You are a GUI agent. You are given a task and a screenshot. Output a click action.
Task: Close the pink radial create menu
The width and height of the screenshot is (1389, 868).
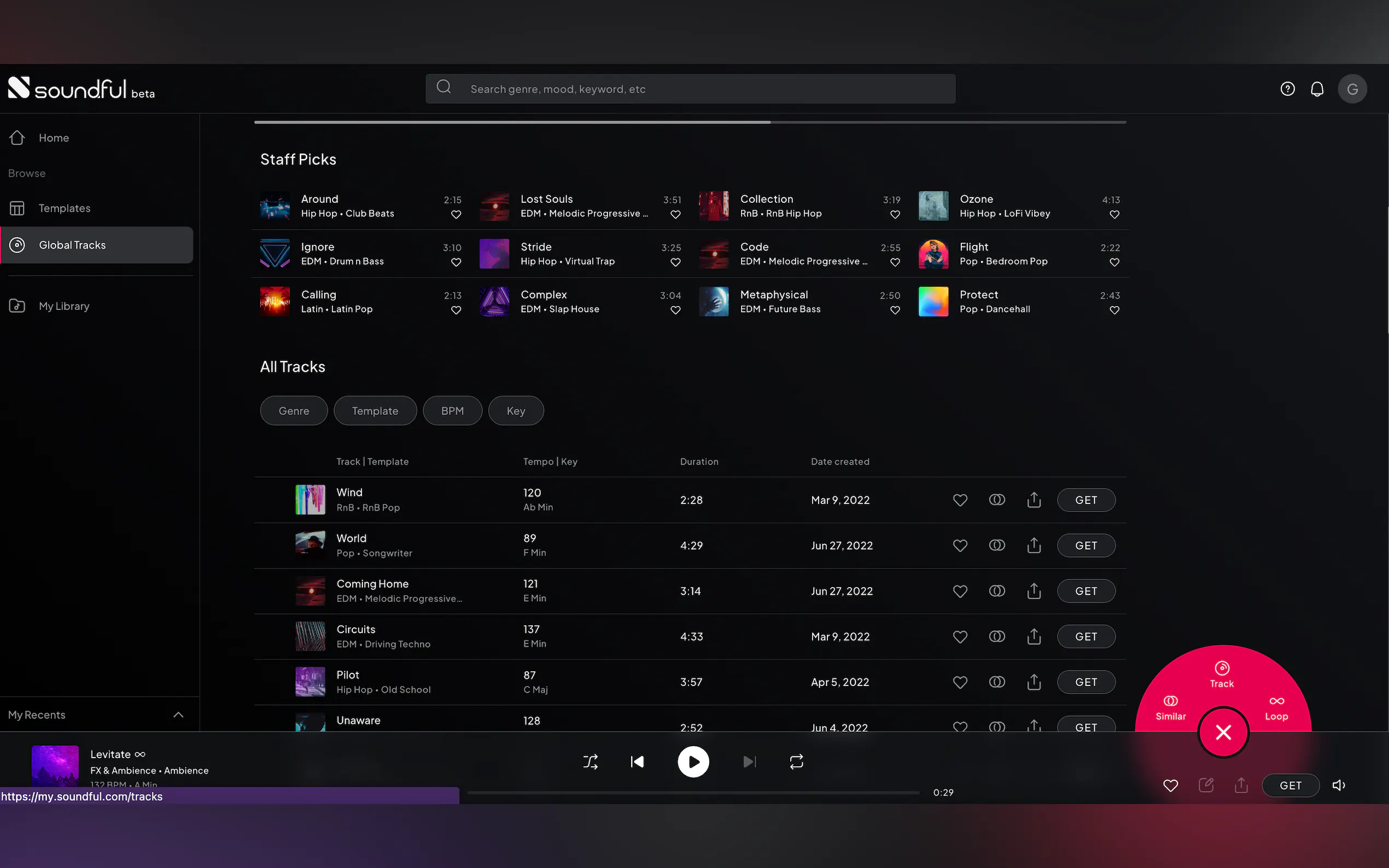click(1223, 732)
